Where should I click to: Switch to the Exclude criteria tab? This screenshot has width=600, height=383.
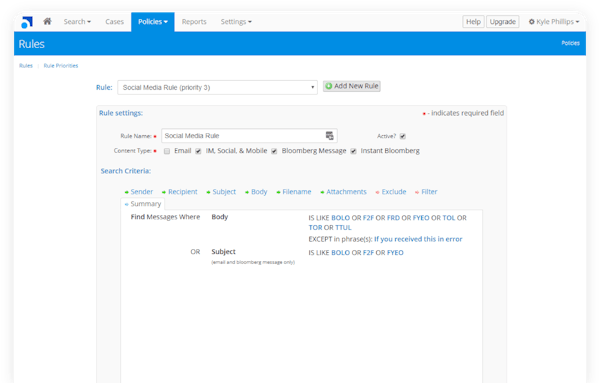tap(391, 192)
